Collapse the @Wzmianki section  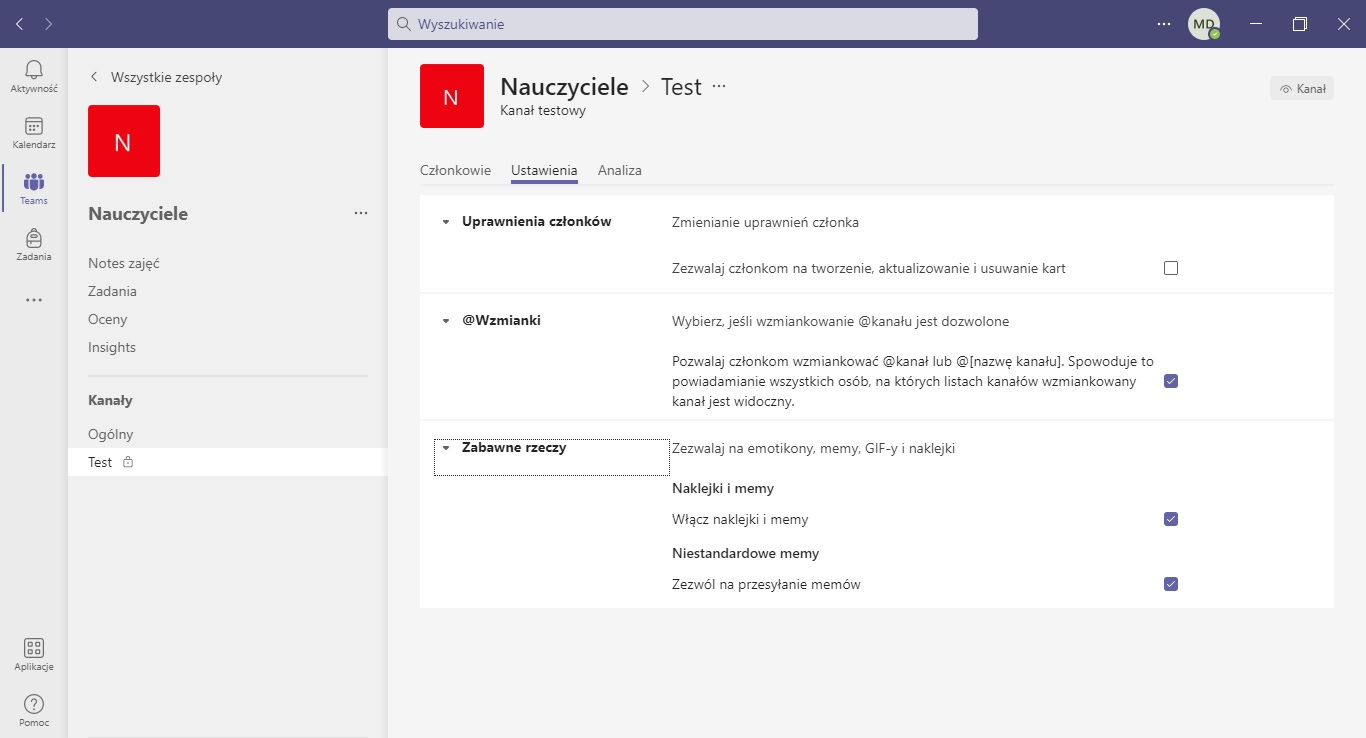coord(446,321)
